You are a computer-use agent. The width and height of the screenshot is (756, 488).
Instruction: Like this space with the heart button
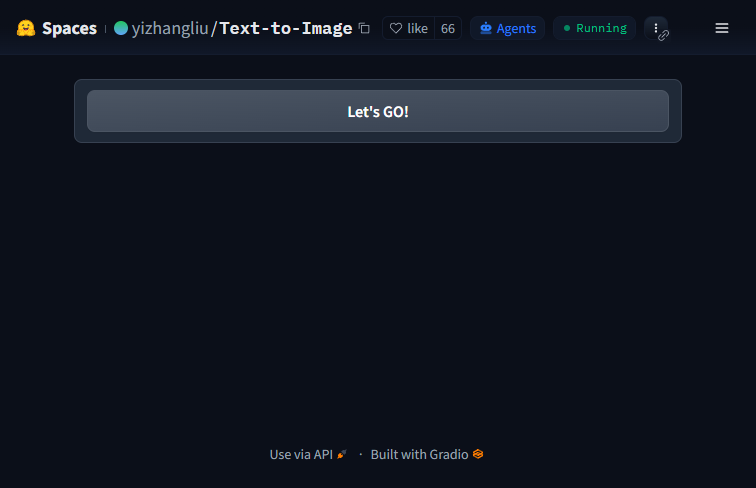click(x=409, y=28)
